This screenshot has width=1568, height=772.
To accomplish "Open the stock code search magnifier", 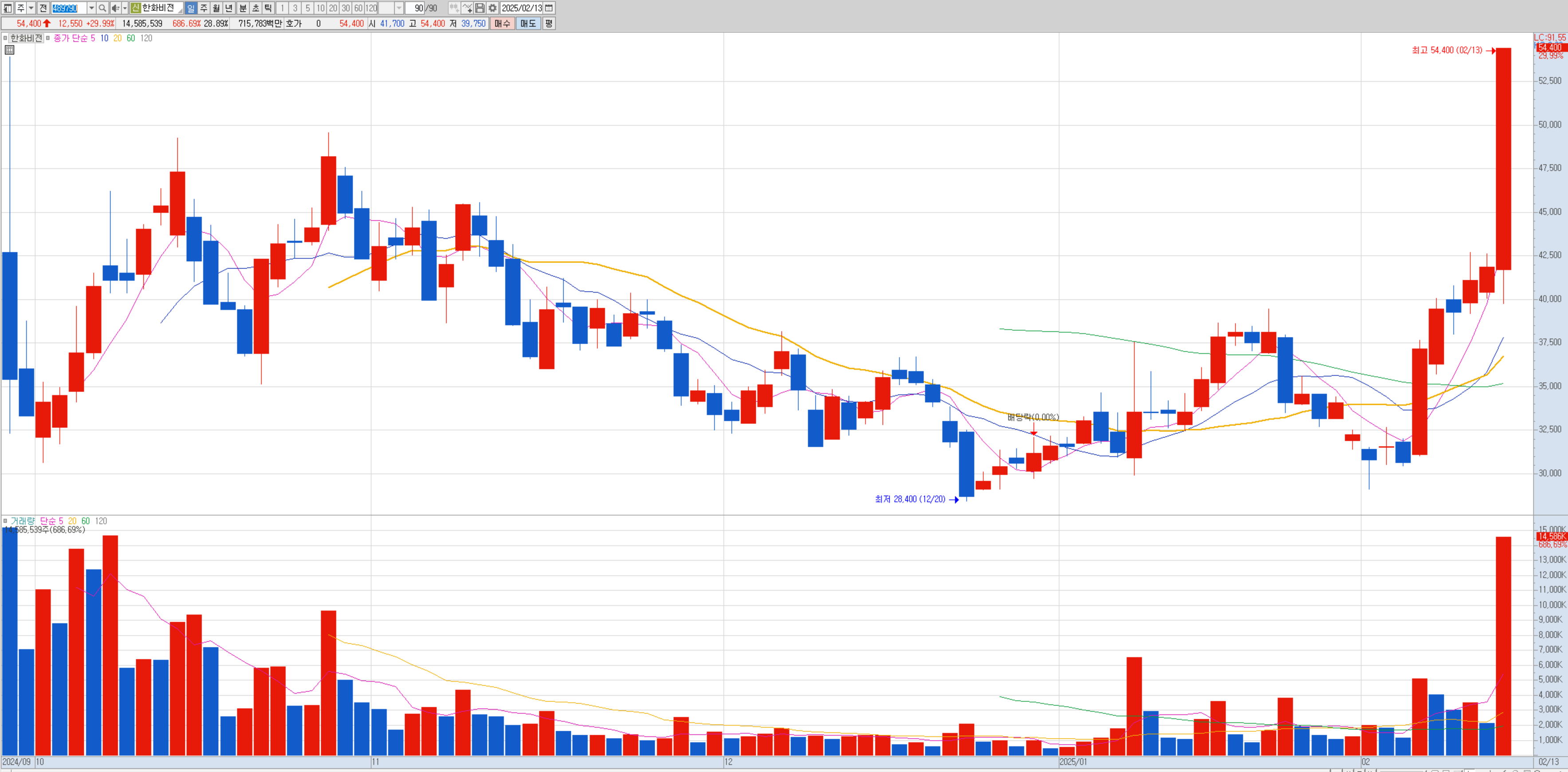I will 103,8.
